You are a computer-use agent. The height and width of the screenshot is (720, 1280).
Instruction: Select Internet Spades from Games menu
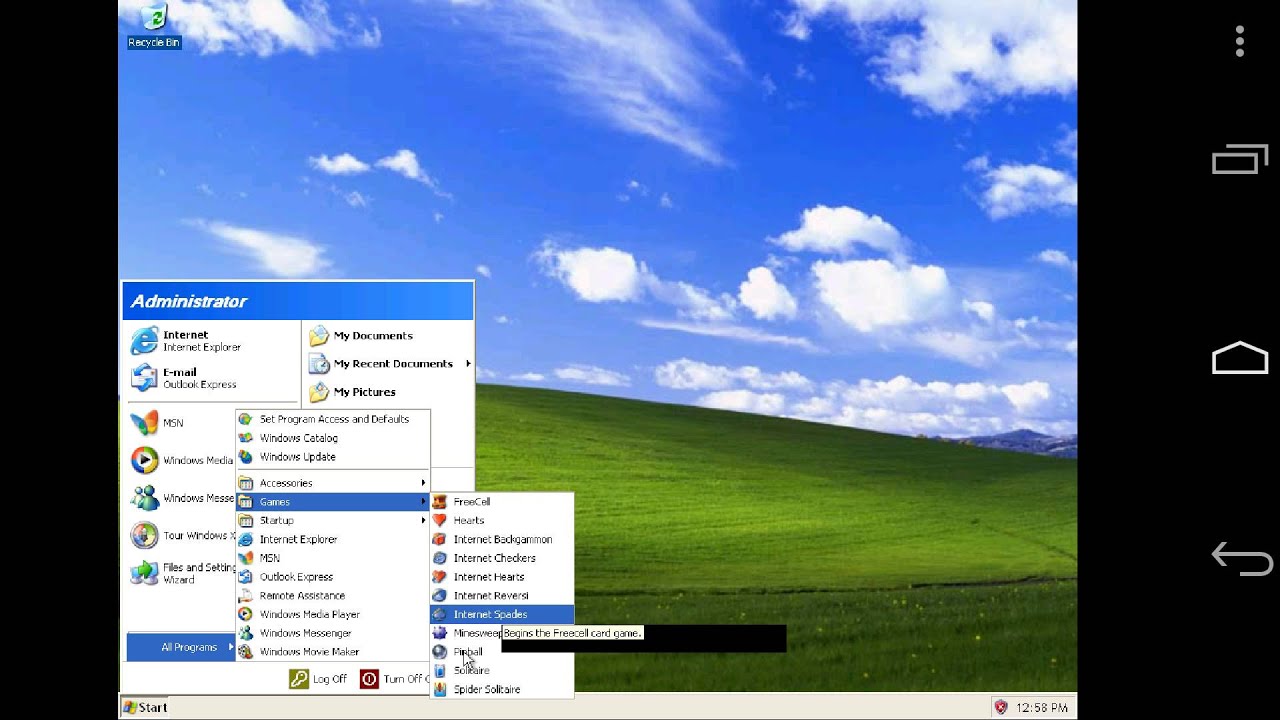click(502, 614)
